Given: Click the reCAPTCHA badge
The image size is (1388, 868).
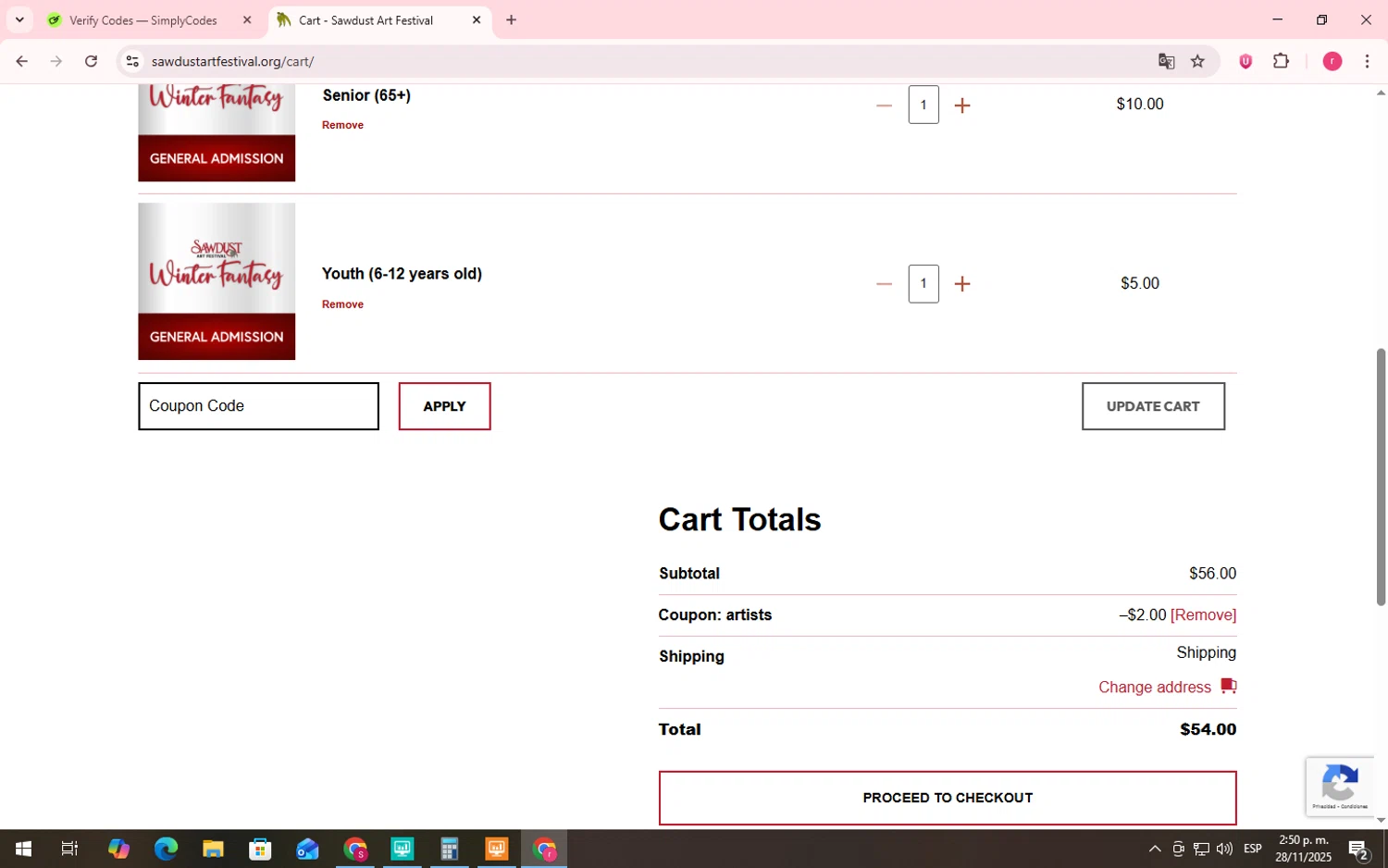Looking at the screenshot, I should click(1340, 787).
